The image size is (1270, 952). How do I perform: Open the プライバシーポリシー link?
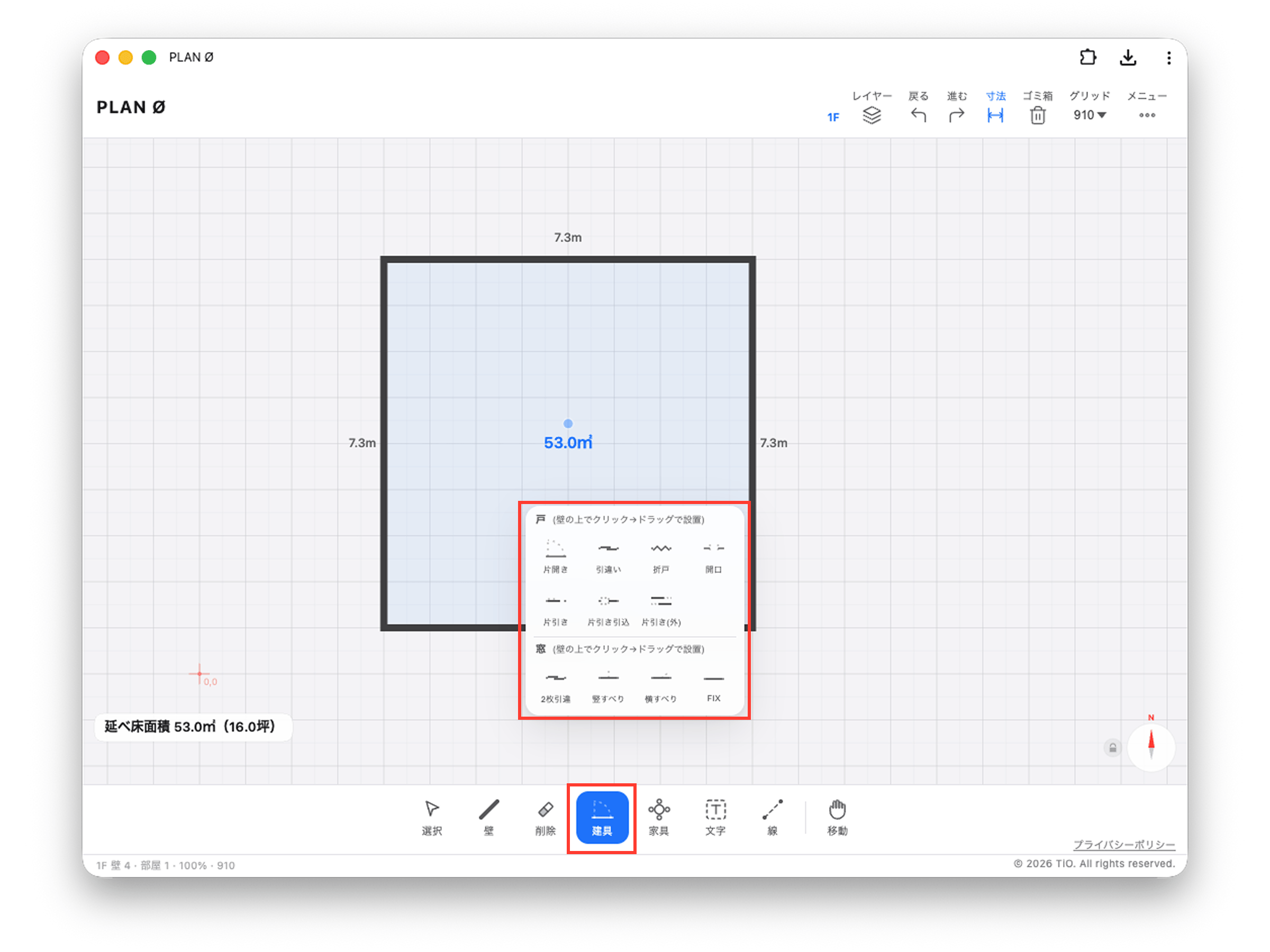pyautogui.click(x=1124, y=845)
